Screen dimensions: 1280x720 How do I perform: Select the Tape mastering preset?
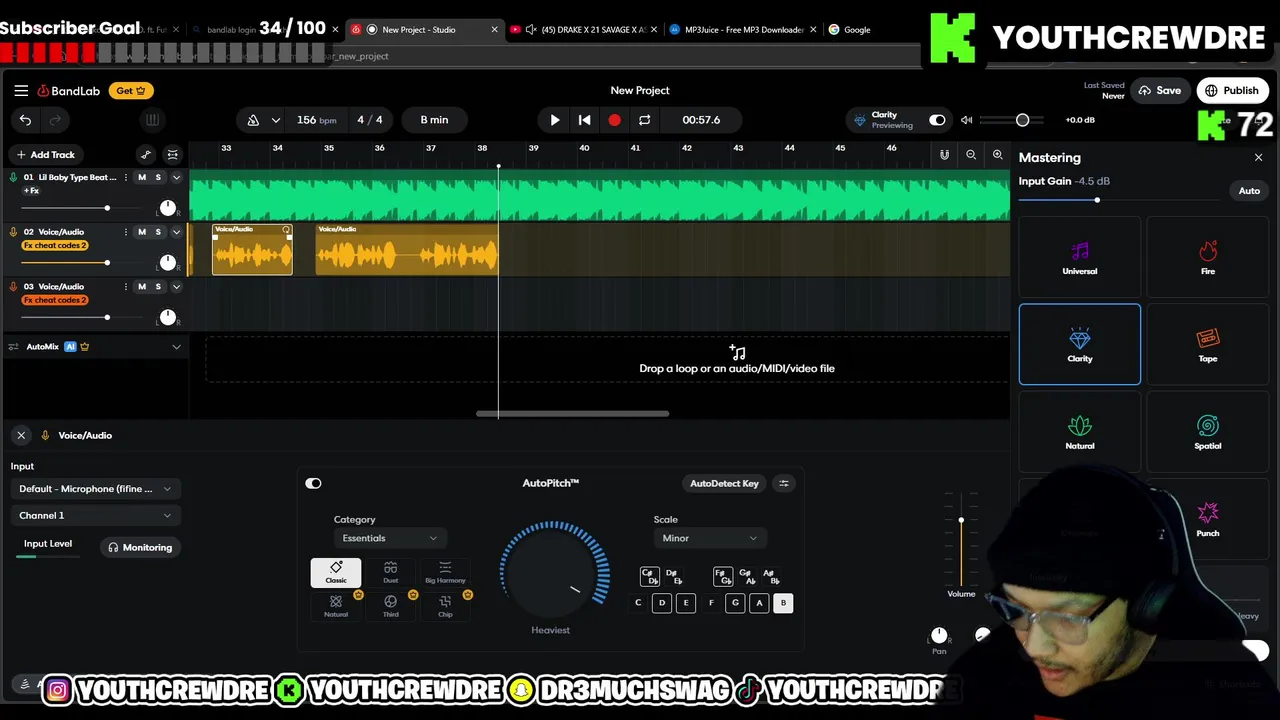click(x=1207, y=344)
